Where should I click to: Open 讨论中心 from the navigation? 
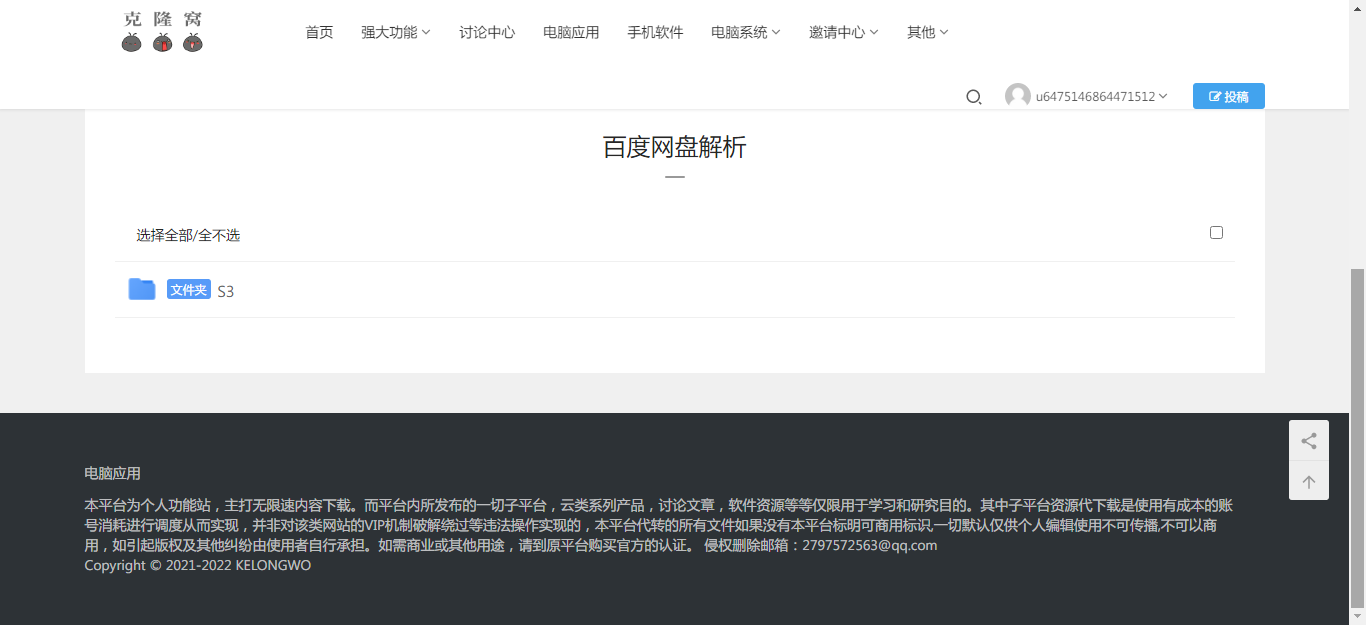487,32
